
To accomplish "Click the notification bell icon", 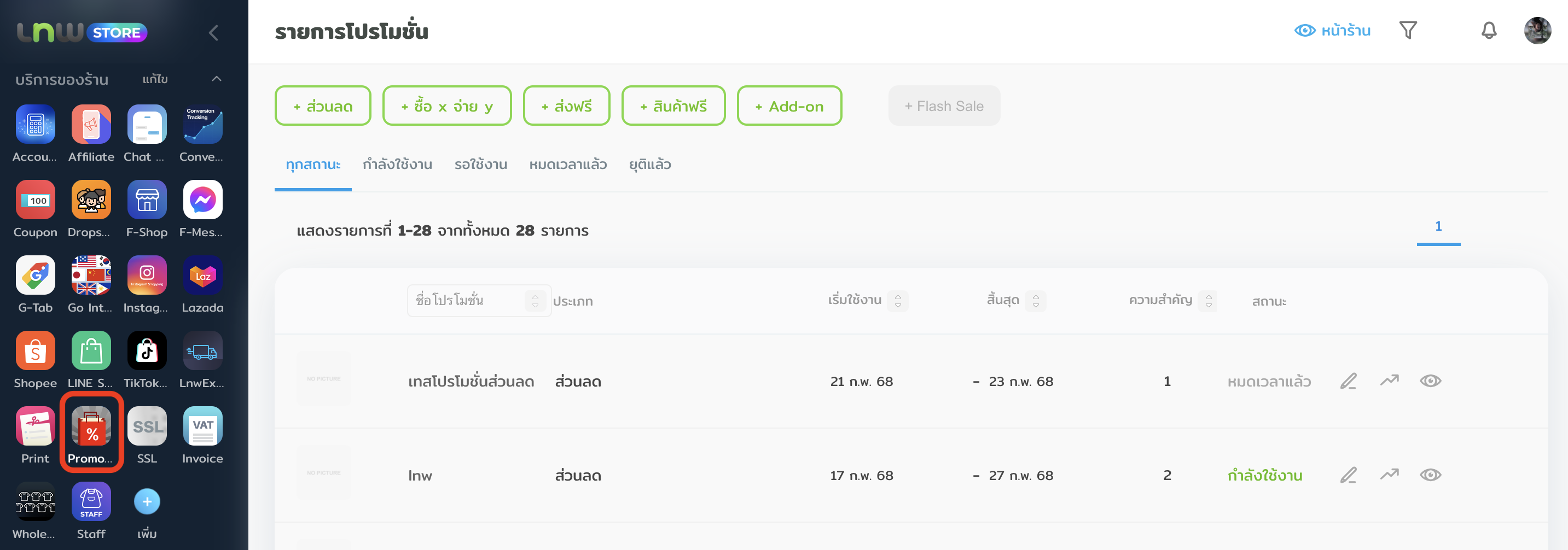I will point(1488,31).
